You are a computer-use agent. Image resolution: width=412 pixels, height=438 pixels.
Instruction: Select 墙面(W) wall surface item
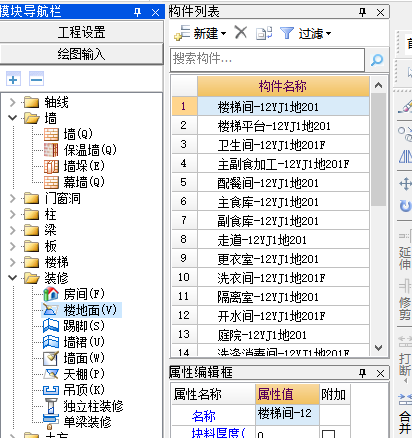pyautogui.click(x=74, y=358)
